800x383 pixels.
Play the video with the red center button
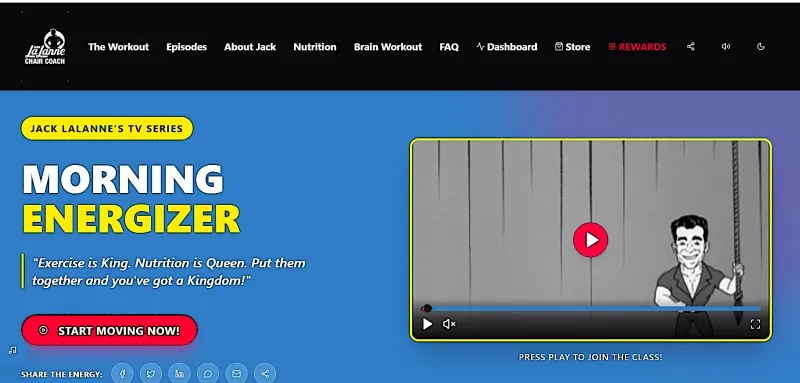click(x=590, y=239)
